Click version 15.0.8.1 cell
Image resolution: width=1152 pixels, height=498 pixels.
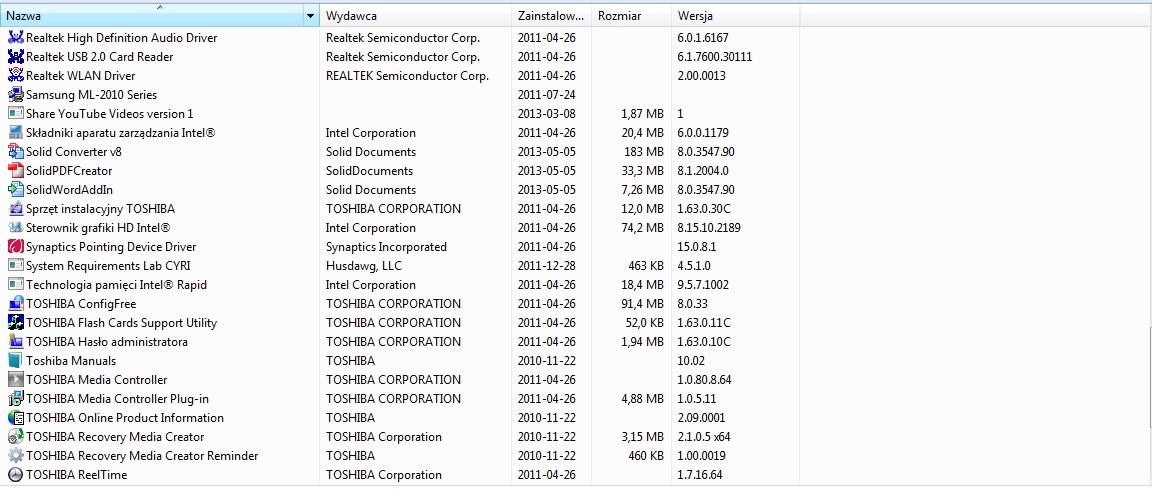696,247
